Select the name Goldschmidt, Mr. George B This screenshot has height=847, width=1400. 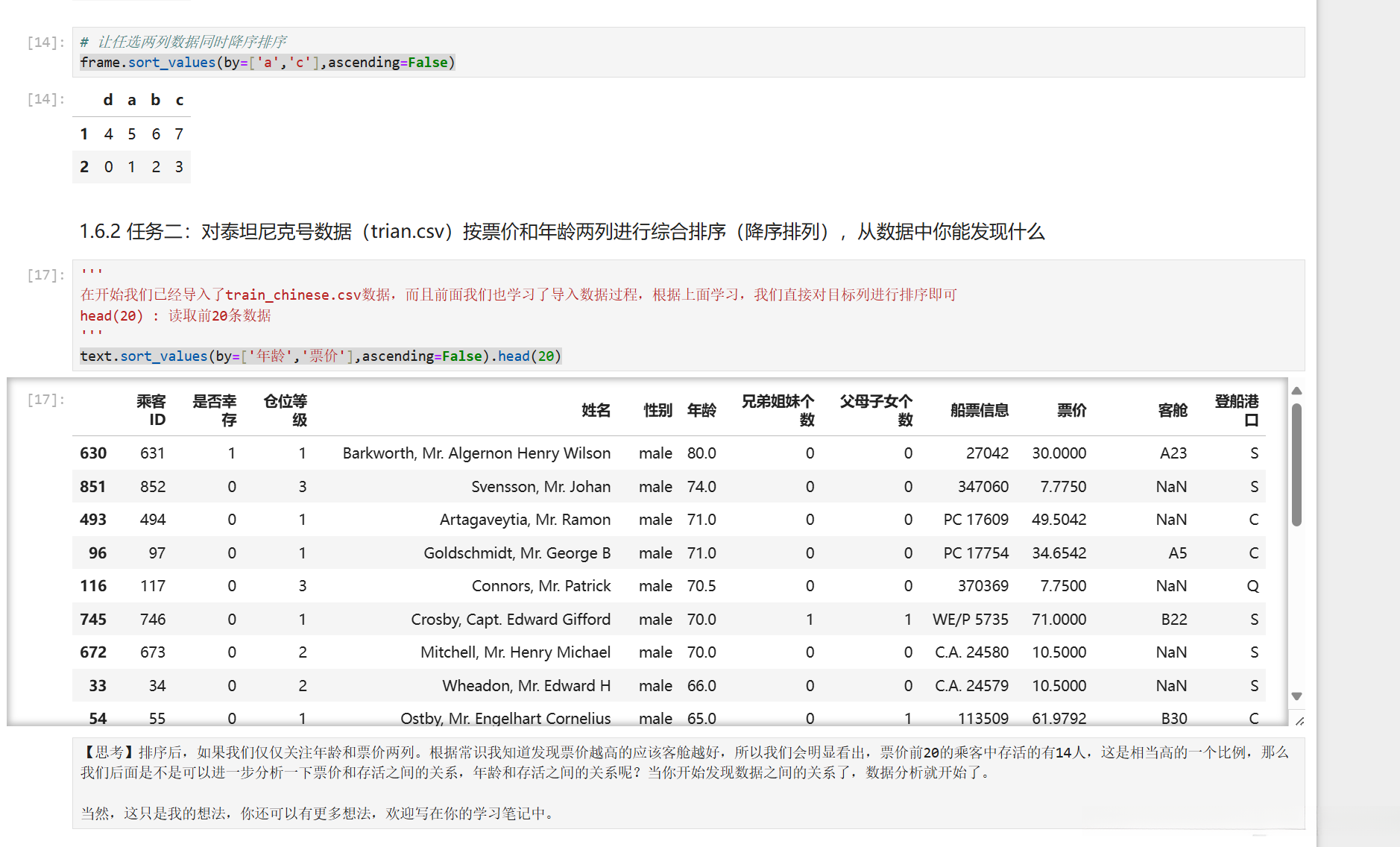[517, 553]
